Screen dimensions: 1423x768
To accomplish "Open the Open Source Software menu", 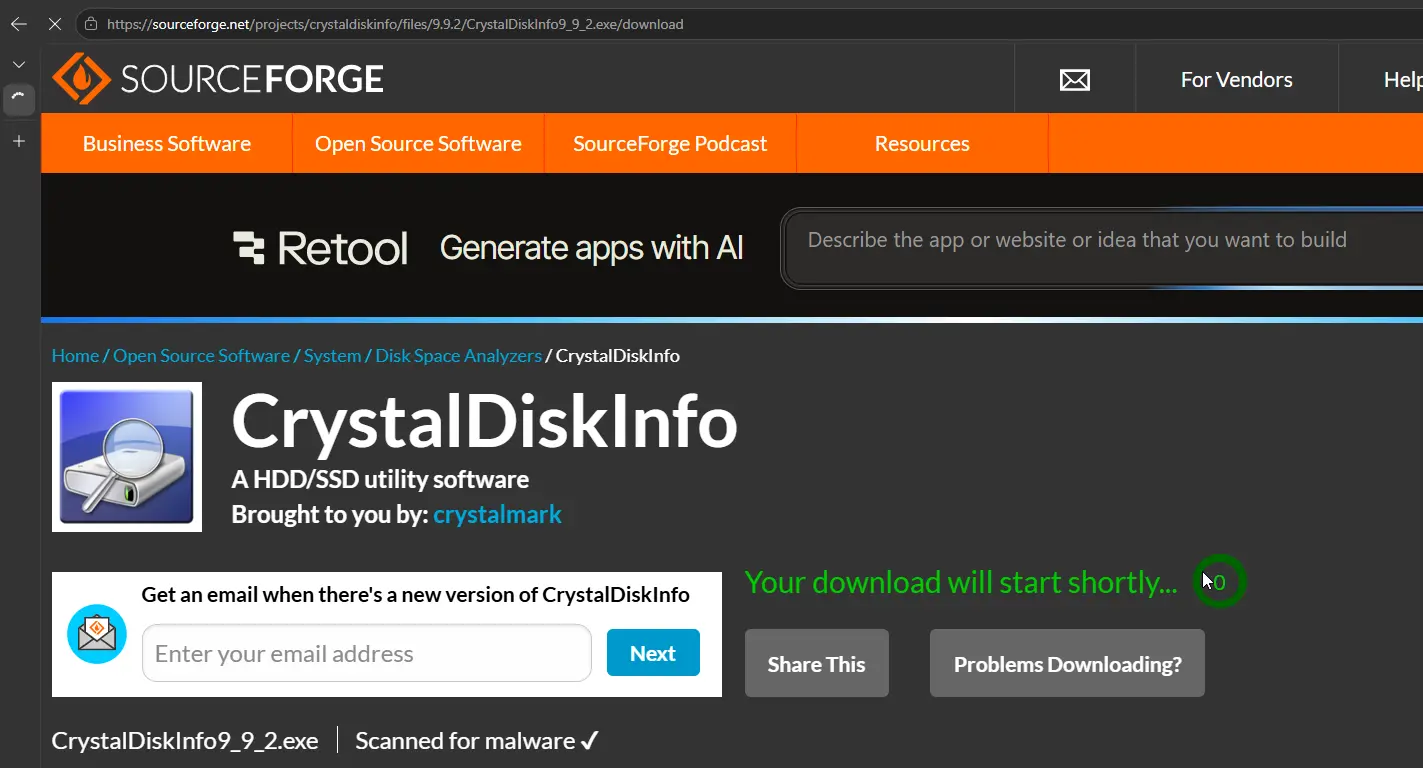I will click(418, 143).
